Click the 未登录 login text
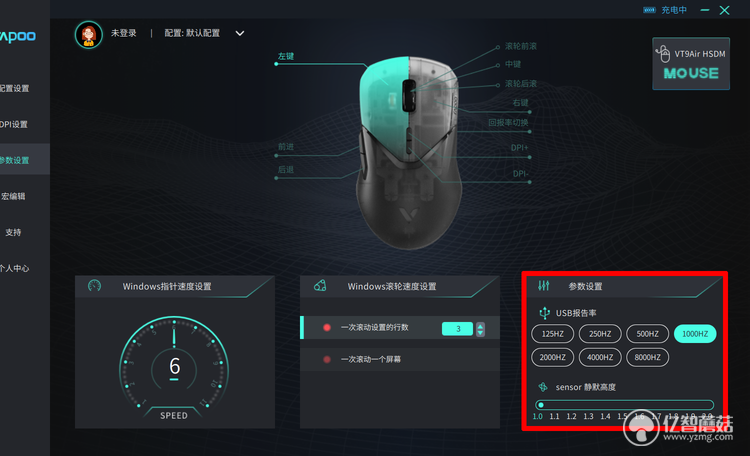The height and width of the screenshot is (456, 750). click(124, 33)
